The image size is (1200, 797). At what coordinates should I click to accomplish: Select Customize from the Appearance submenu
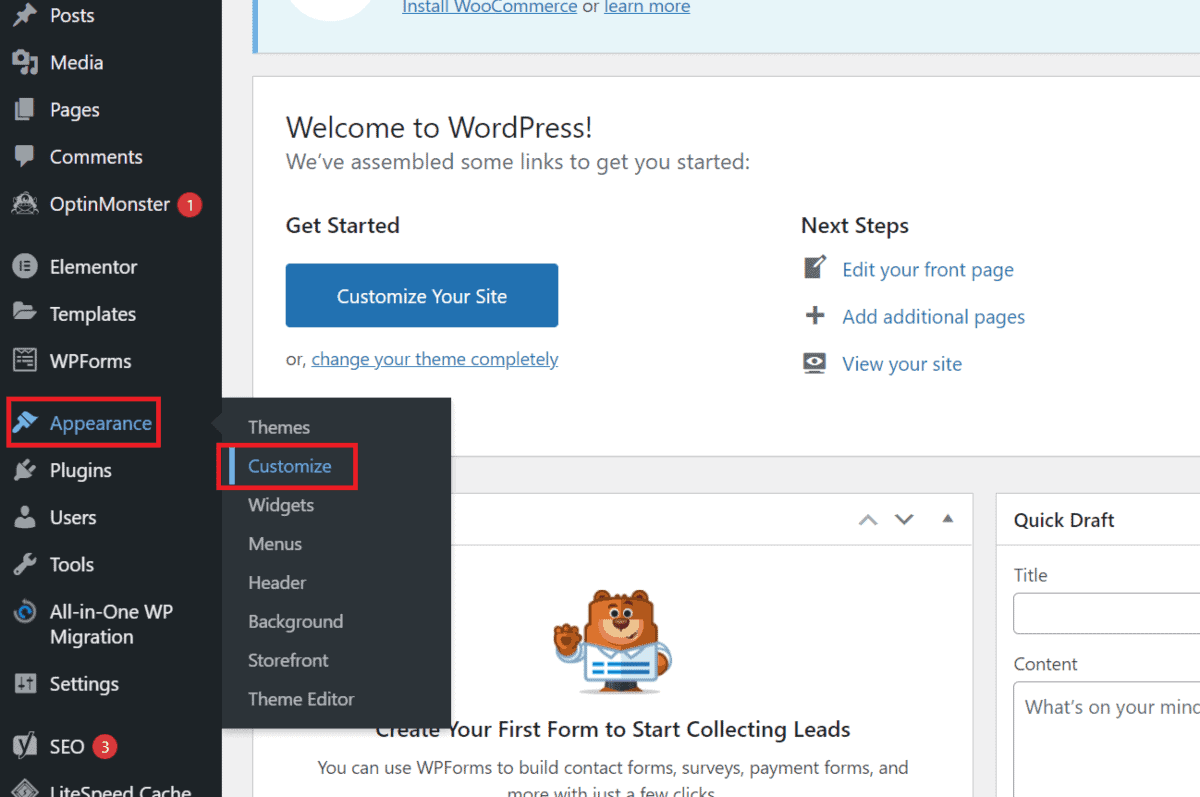pos(289,466)
